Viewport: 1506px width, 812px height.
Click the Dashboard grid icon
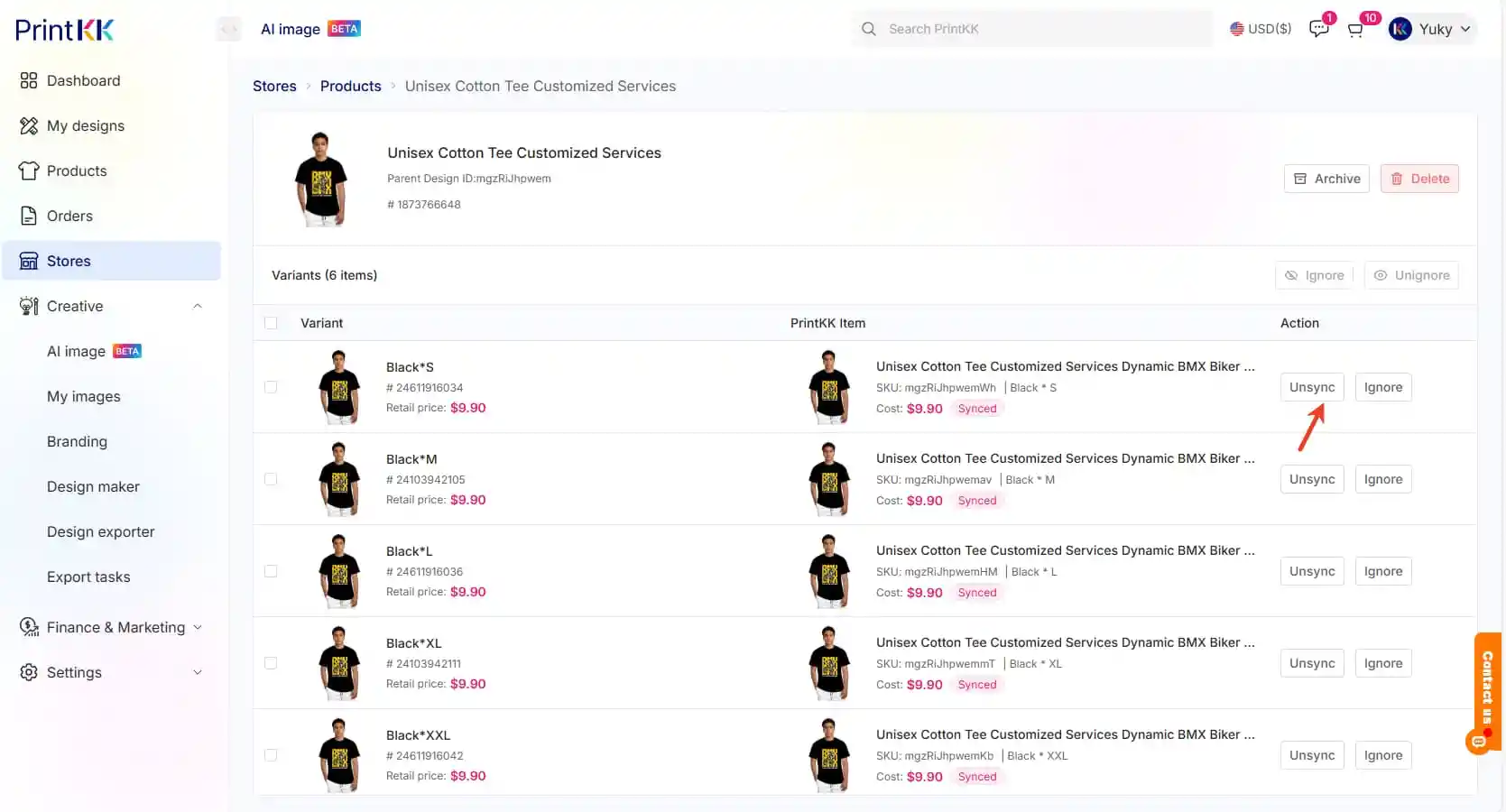(x=29, y=80)
